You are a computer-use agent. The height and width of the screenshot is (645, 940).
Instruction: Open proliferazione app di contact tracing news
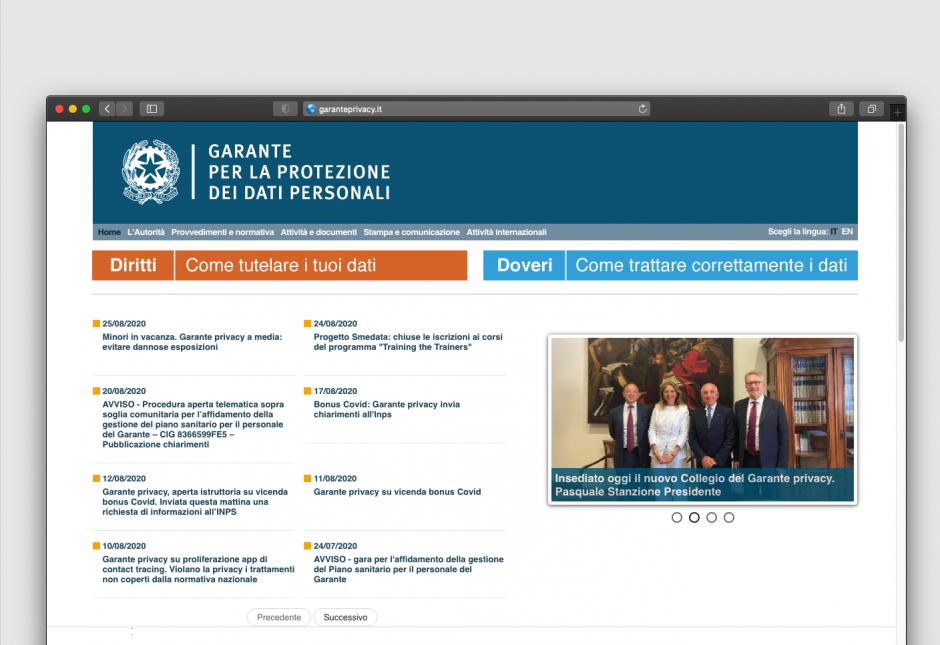(198, 569)
